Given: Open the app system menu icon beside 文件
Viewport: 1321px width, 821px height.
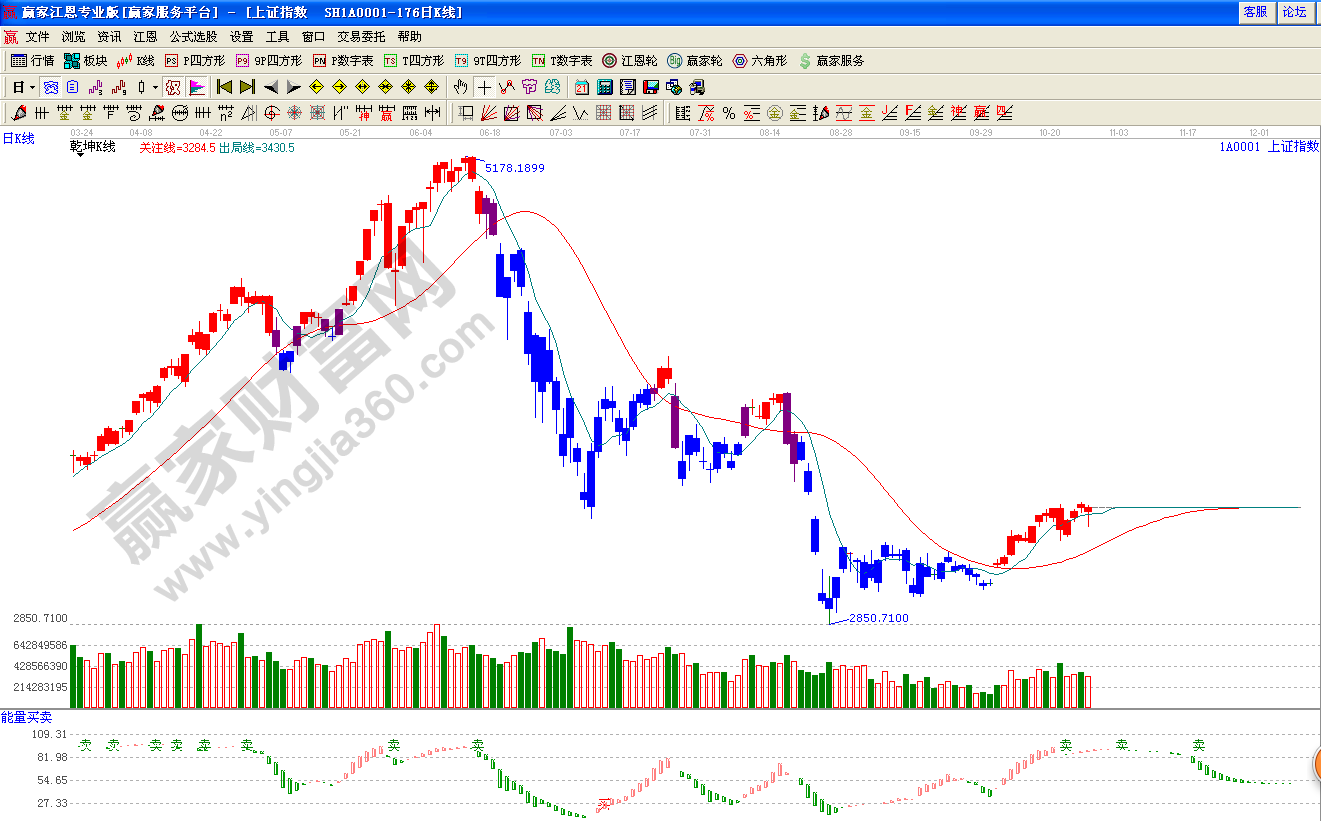Looking at the screenshot, I should click(11, 37).
